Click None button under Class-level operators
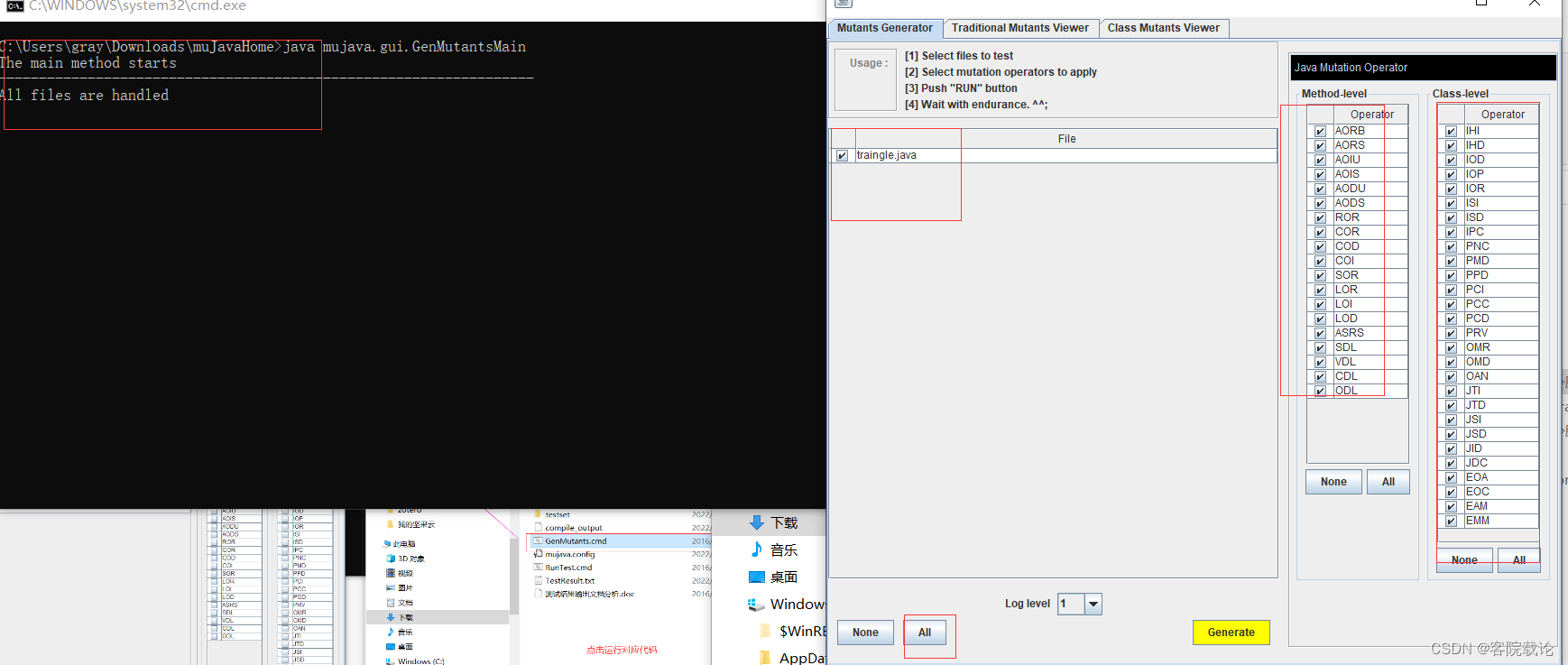Viewport: 1568px width, 665px height. [1464, 559]
